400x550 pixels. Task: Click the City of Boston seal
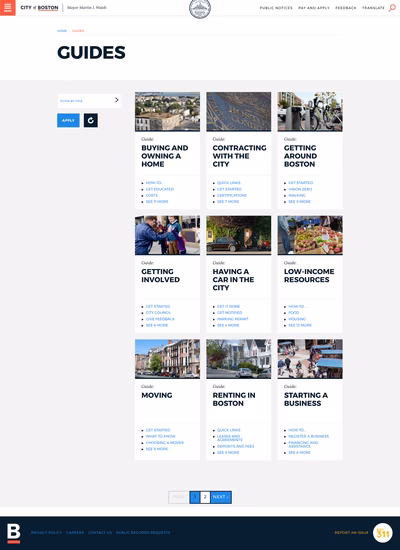[200, 9]
